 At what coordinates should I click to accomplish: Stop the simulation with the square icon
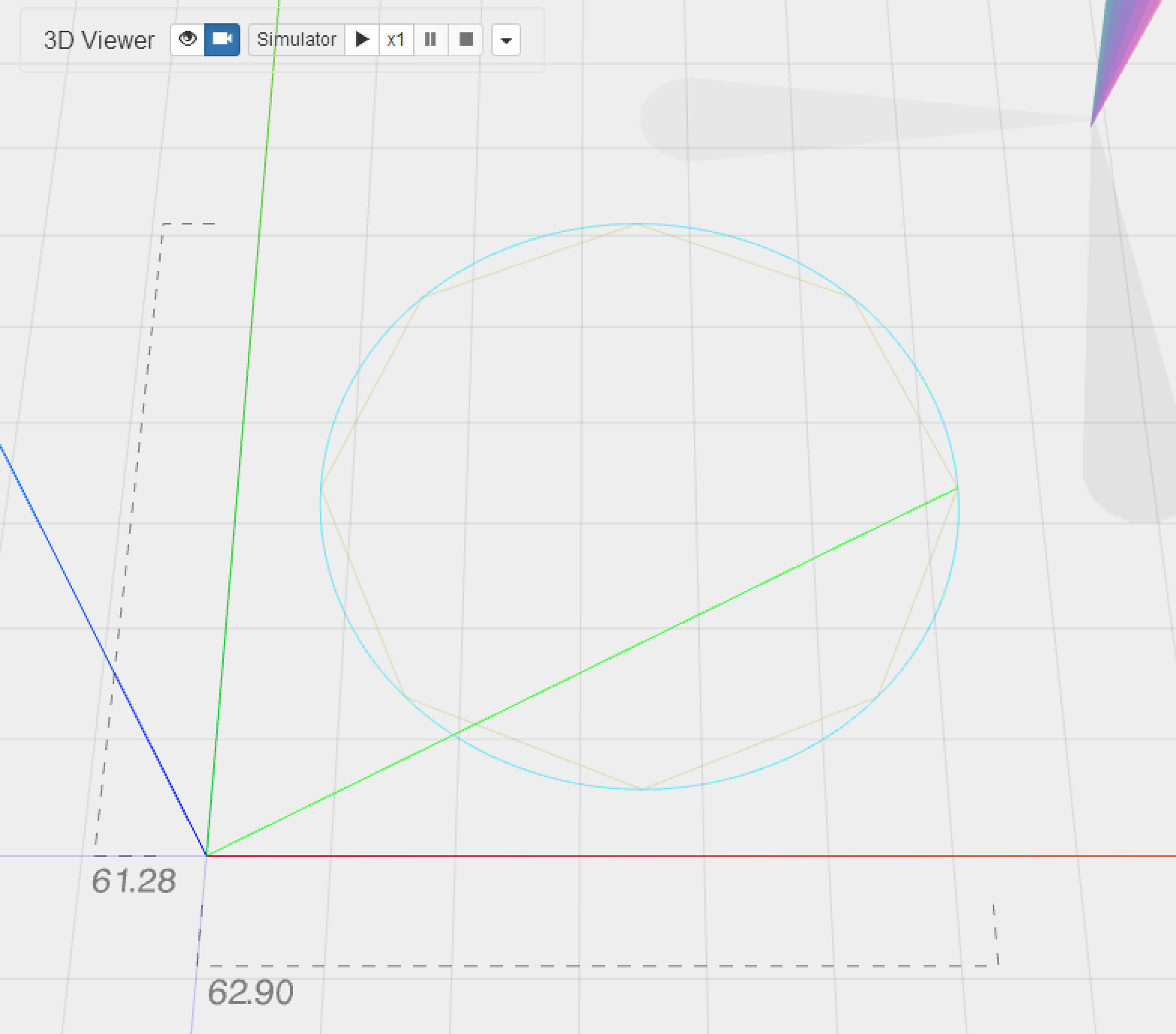click(x=466, y=39)
